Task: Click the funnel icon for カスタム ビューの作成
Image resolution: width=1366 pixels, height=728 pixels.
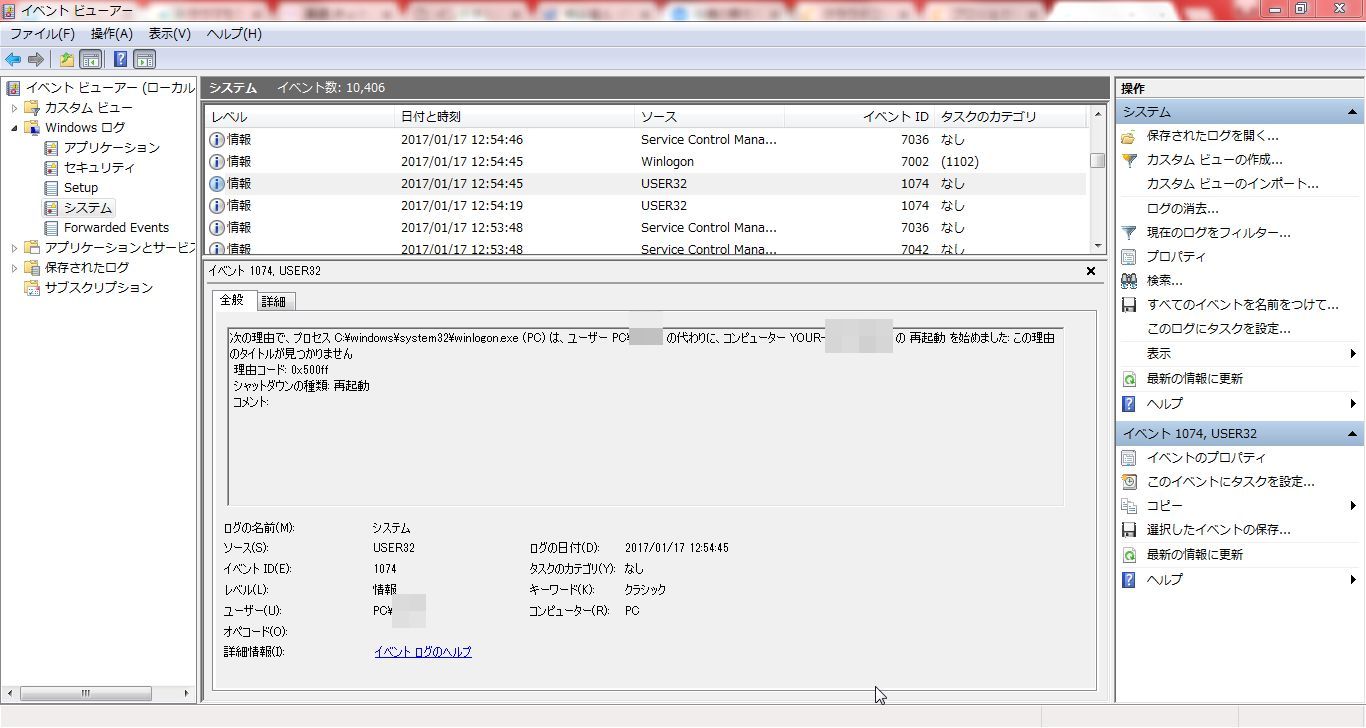Action: click(1129, 160)
